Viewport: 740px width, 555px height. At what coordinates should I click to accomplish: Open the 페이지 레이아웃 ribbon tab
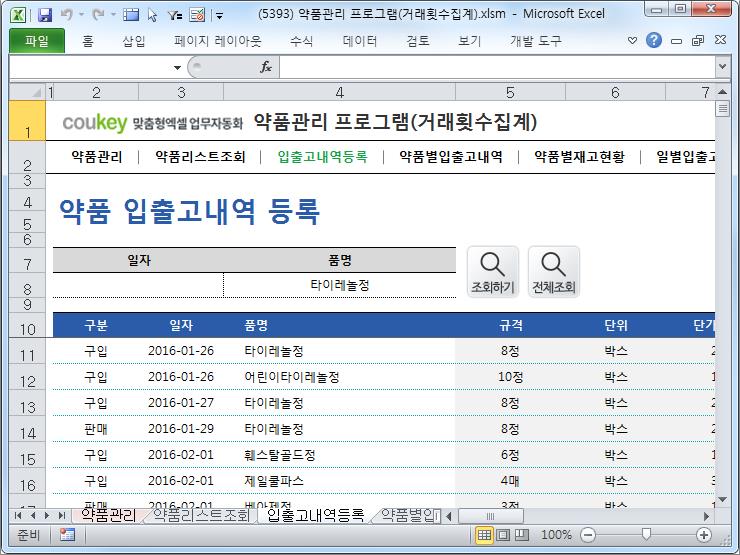coord(218,41)
